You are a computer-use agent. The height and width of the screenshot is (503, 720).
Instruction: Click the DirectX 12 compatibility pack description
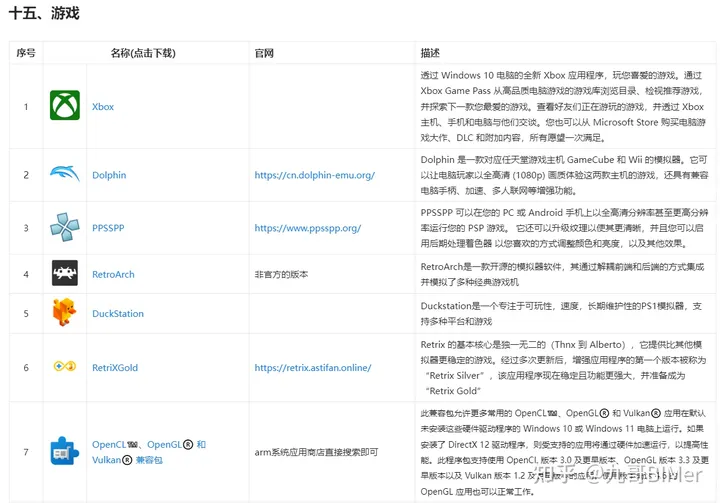[564, 452]
